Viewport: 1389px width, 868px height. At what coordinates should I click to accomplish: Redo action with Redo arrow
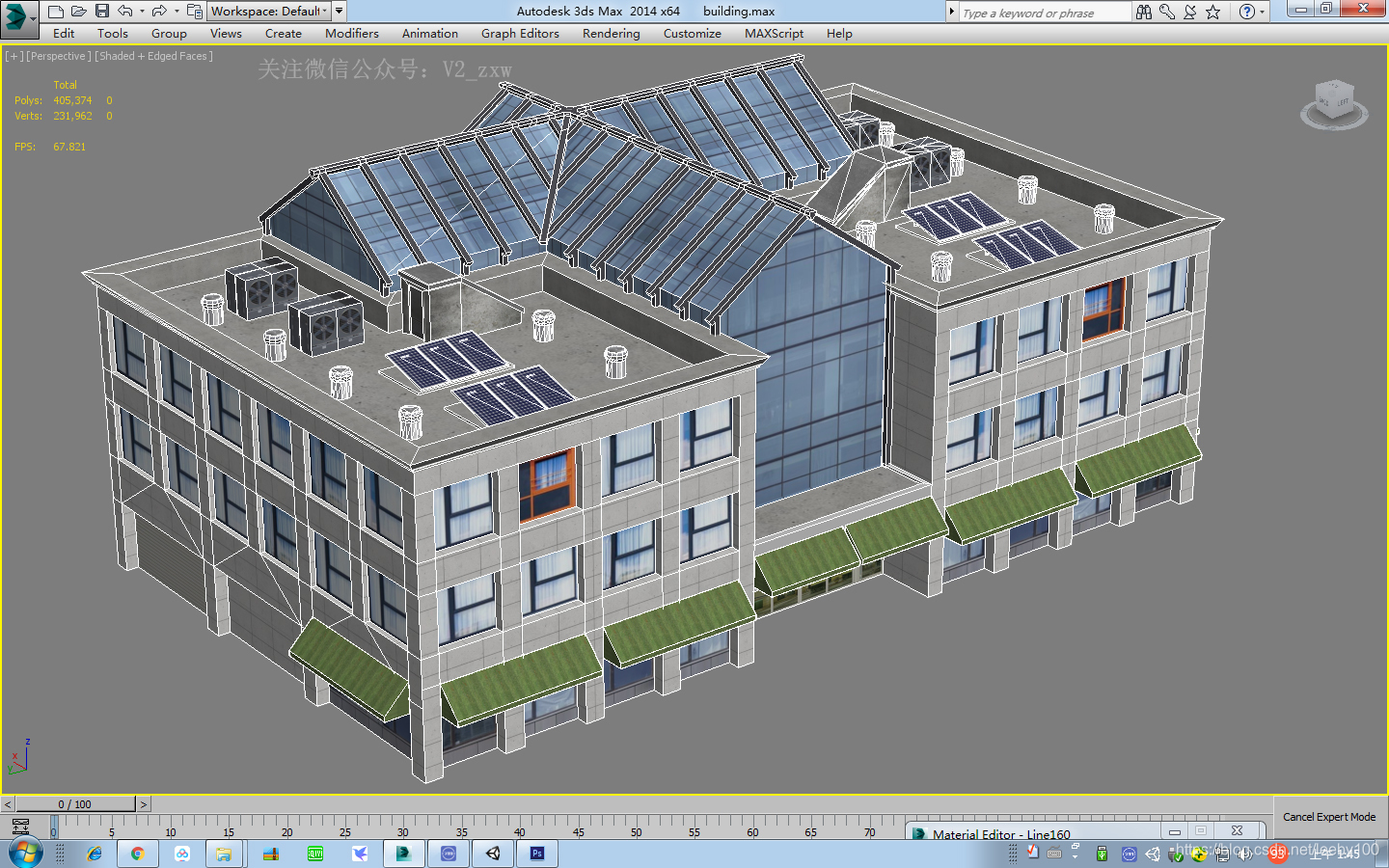pyautogui.click(x=159, y=12)
